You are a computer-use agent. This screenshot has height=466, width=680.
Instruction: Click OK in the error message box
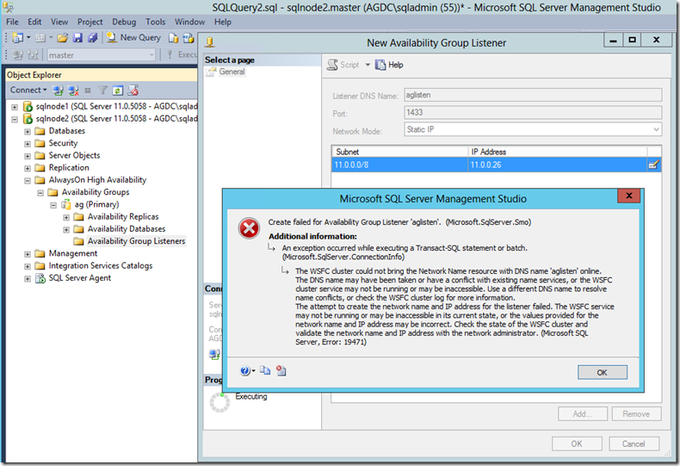coord(602,372)
